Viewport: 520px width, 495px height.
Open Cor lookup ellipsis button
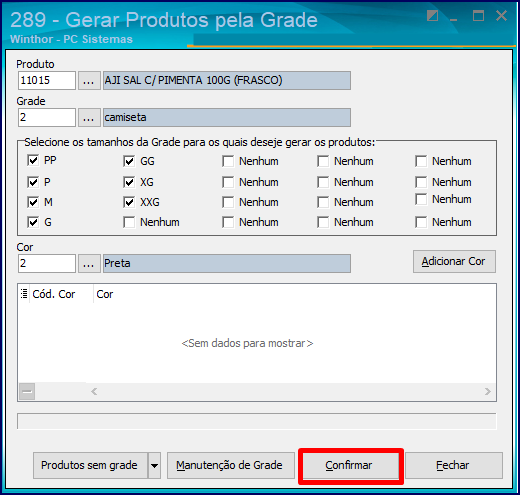click(x=89, y=264)
